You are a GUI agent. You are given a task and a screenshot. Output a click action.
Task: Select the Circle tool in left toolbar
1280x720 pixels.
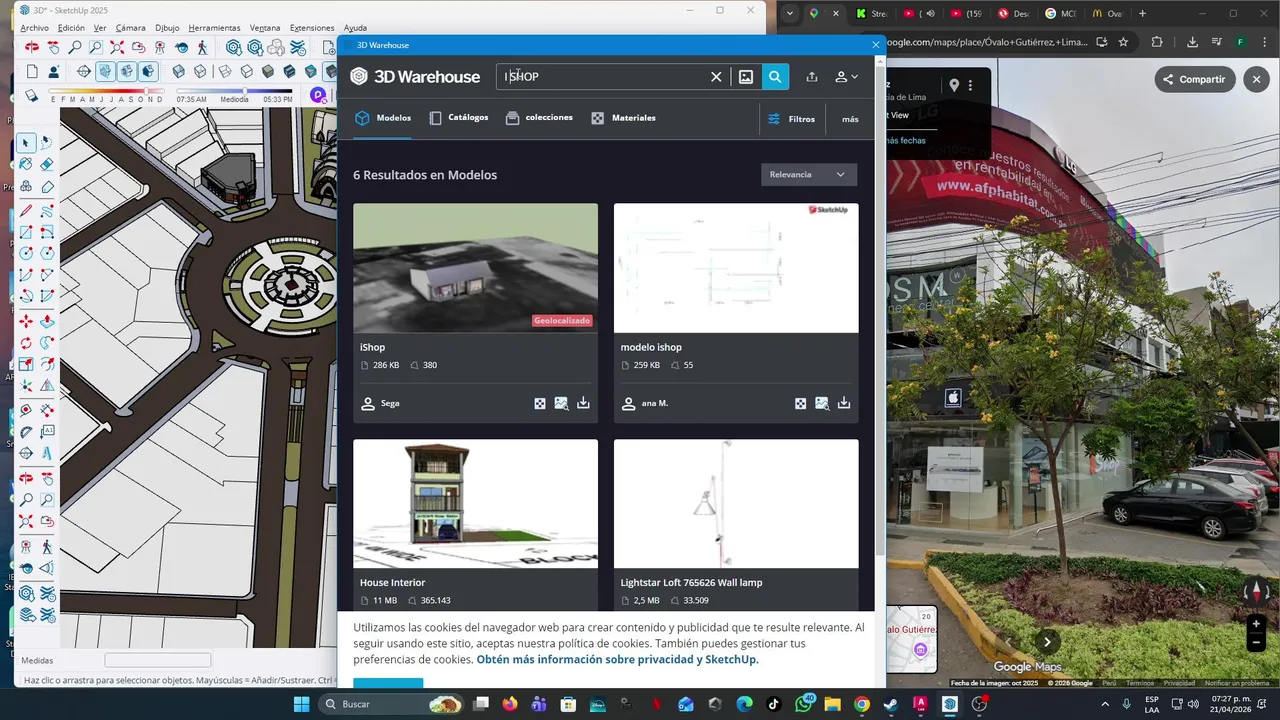pyautogui.click(x=26, y=252)
